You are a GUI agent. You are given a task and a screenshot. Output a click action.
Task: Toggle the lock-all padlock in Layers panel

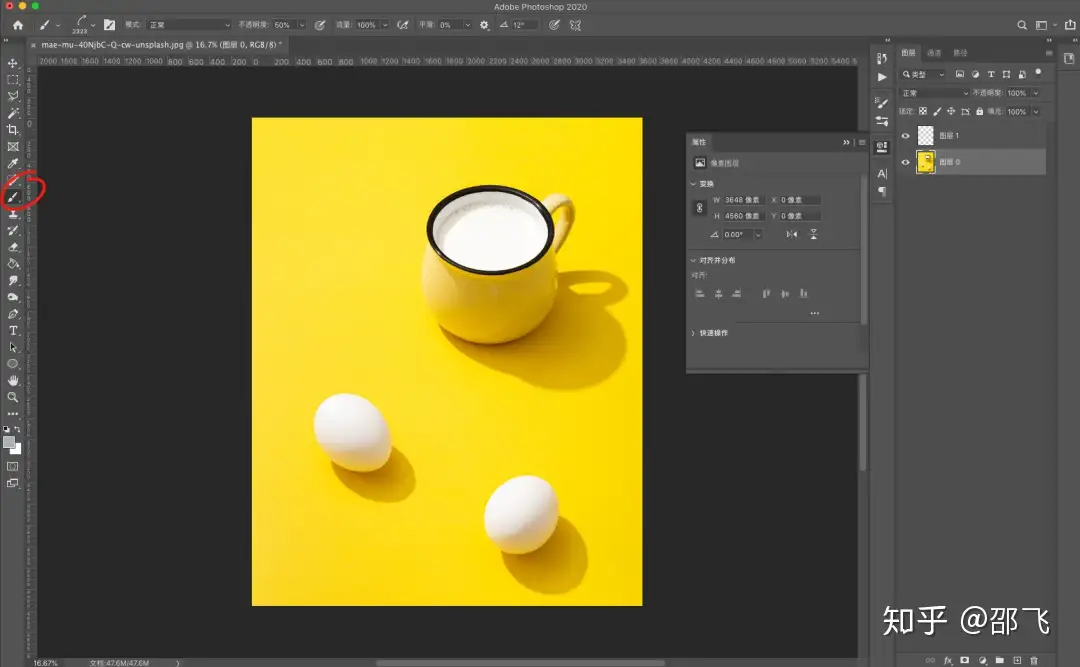point(979,112)
